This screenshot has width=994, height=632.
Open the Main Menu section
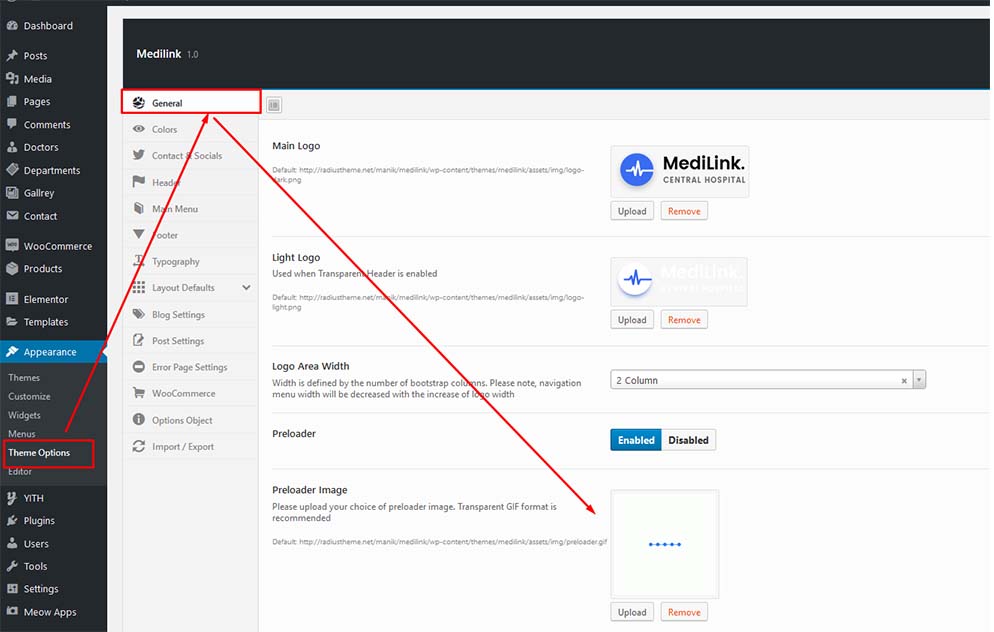point(191,209)
